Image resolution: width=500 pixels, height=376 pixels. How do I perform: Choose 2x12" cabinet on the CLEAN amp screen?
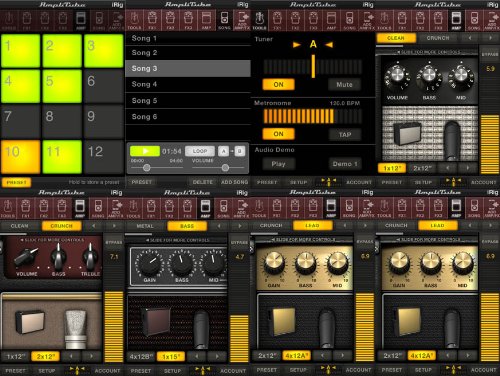(422, 168)
